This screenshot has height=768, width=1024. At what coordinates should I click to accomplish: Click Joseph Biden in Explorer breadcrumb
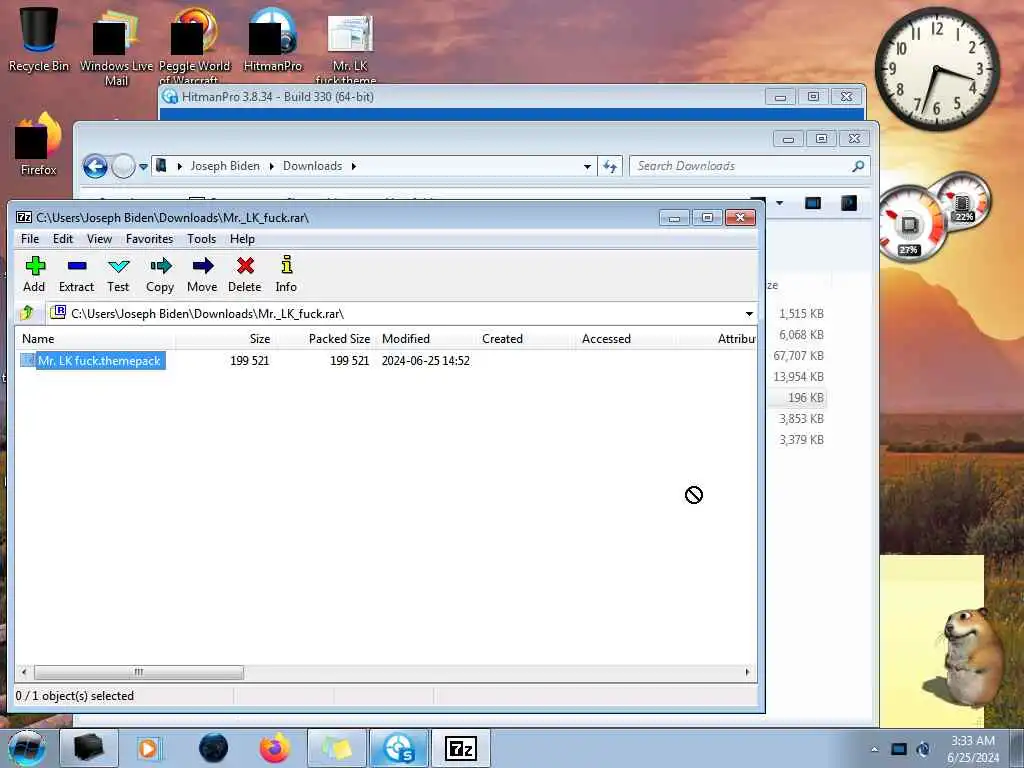coord(225,166)
